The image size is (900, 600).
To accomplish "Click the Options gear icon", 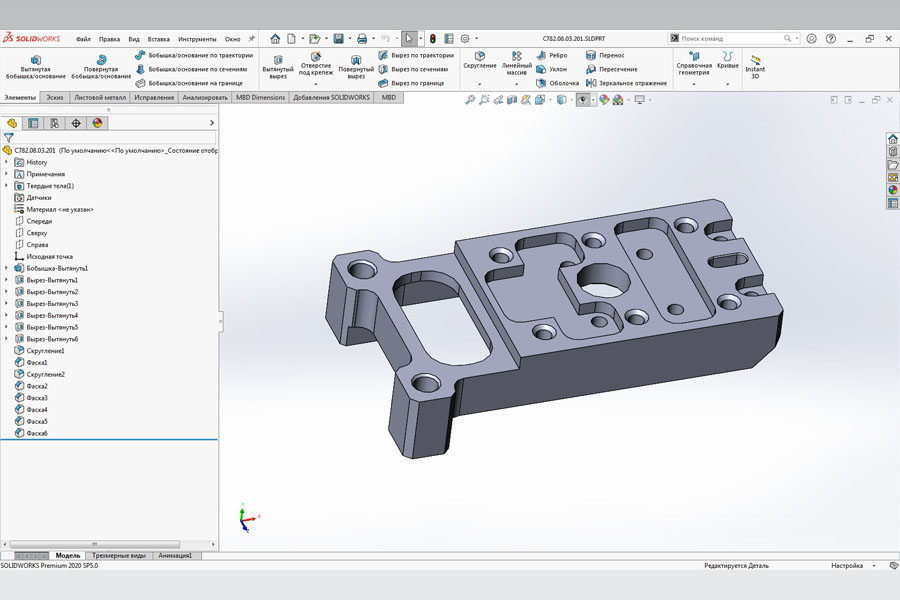I will [465, 38].
